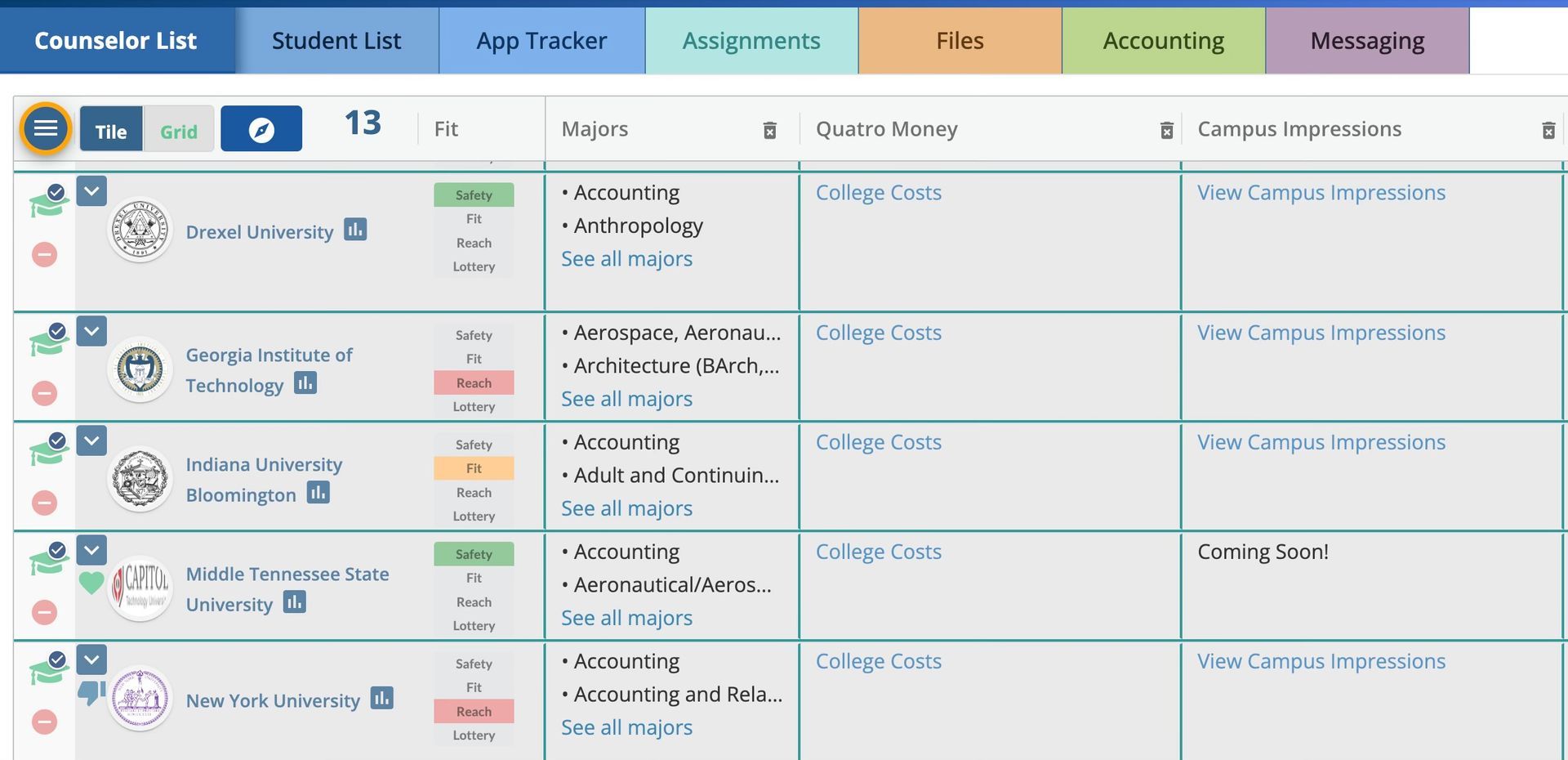Expand the Middle Tennessee State row chevron

point(91,550)
